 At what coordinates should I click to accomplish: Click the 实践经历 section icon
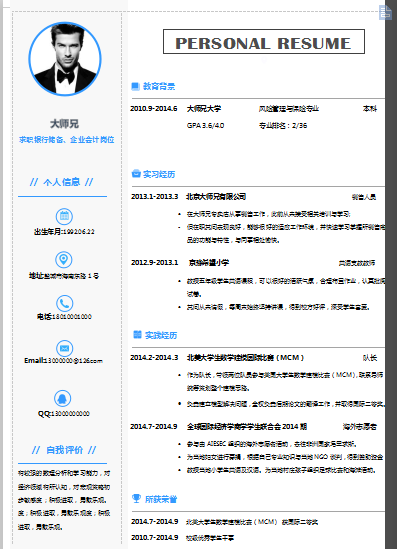(x=137, y=335)
